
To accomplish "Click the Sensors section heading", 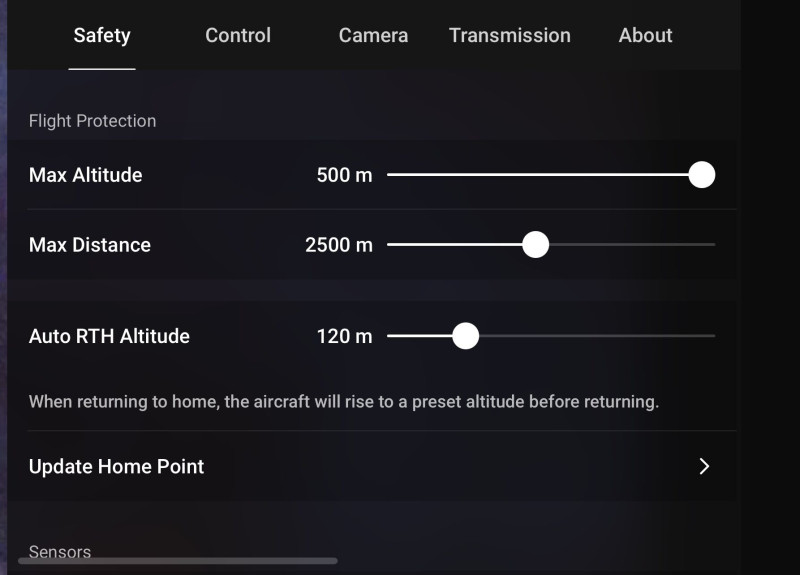I will 60,551.
